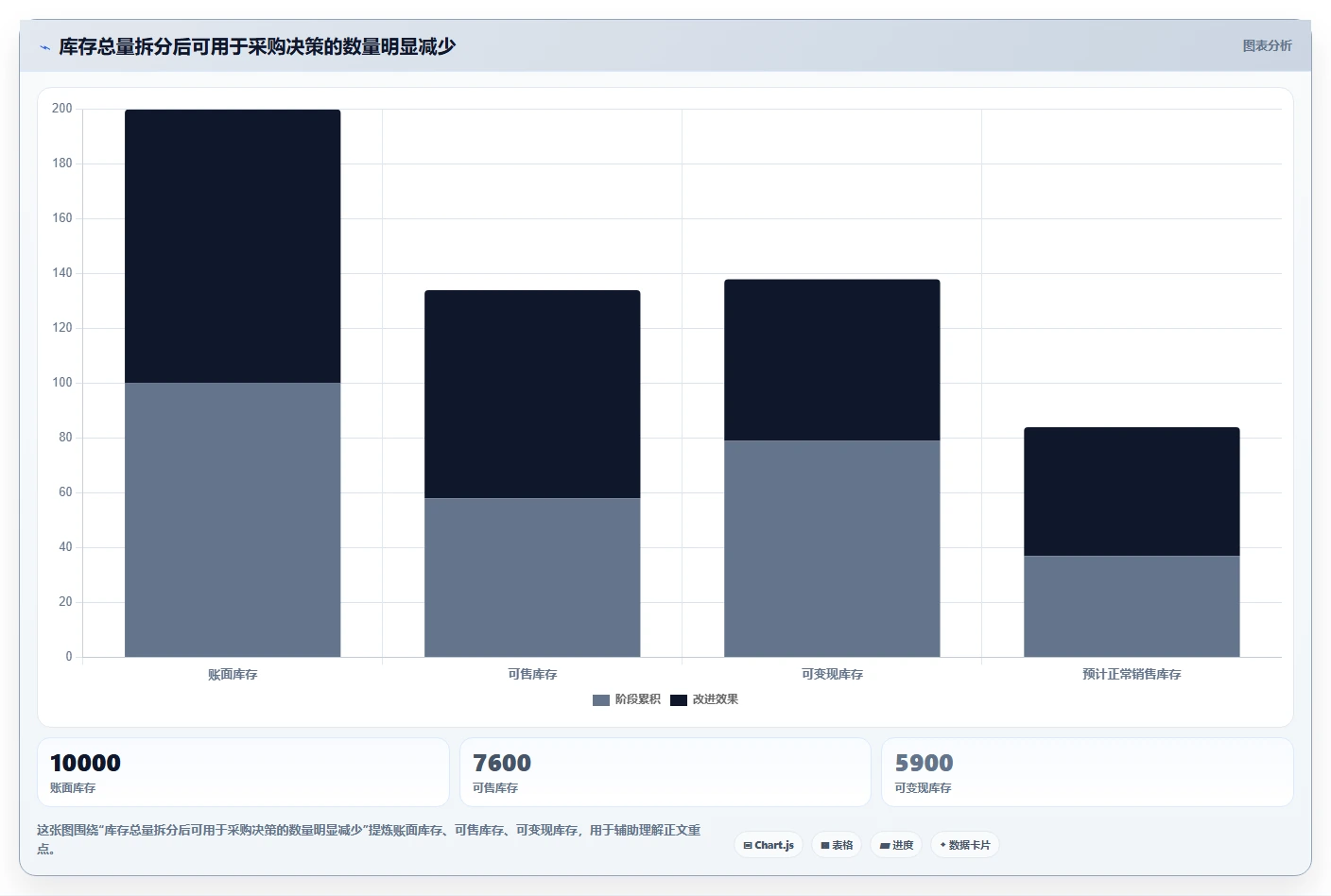Click the dark bar segment for 可变现库存
This screenshot has height=896, width=1331.
click(832, 360)
